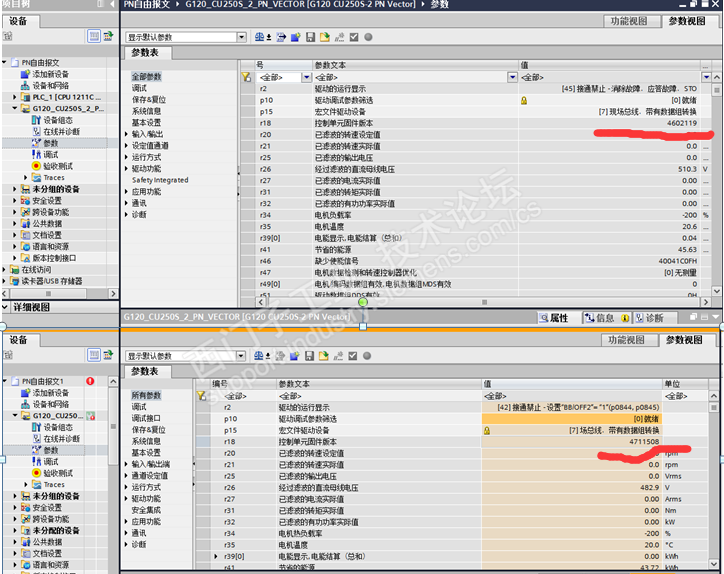Screen dimensions: 724x574
Task: Open 在线并诊断 in upper project tree
Action: click(x=61, y=132)
